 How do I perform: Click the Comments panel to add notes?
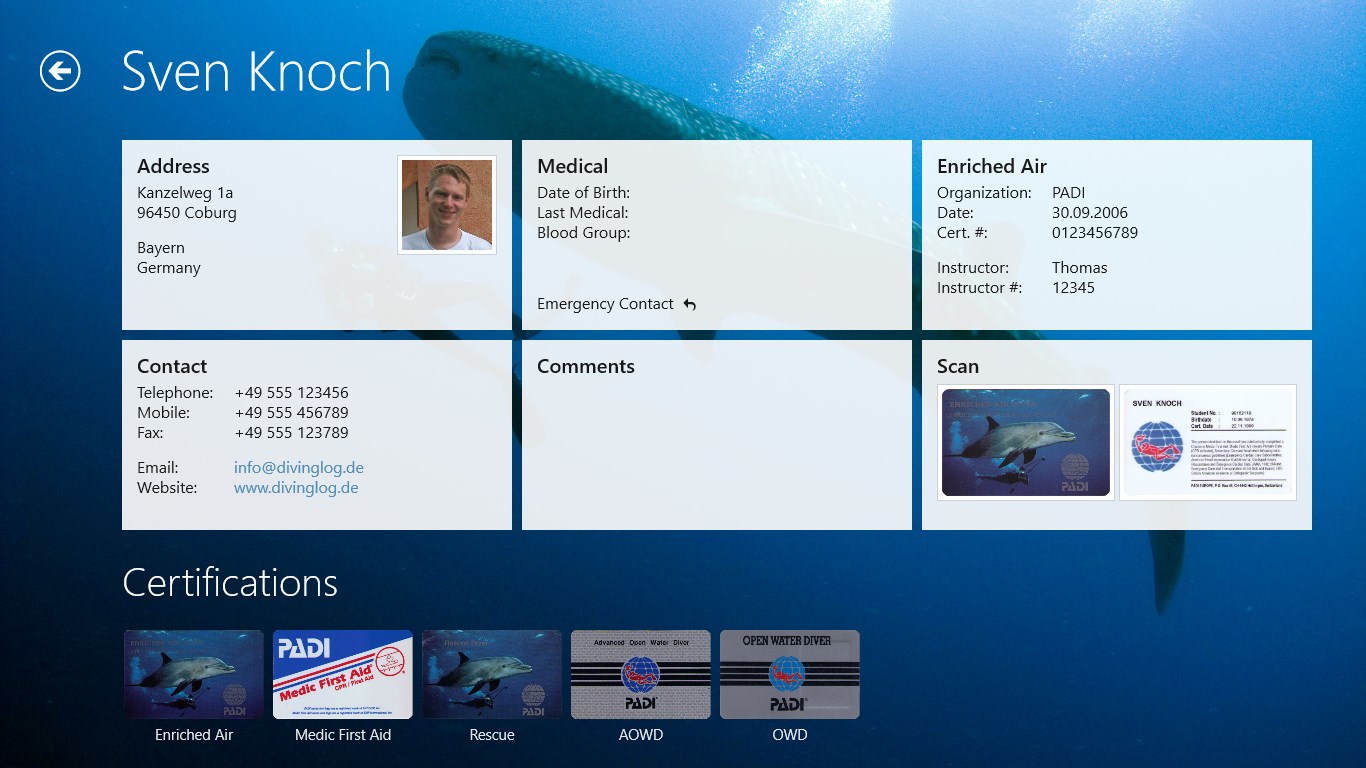coord(716,440)
